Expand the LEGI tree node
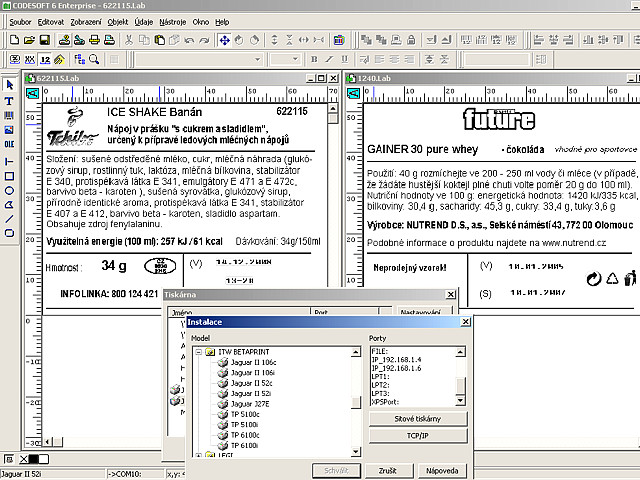This screenshot has width=640, height=480. coord(198,455)
